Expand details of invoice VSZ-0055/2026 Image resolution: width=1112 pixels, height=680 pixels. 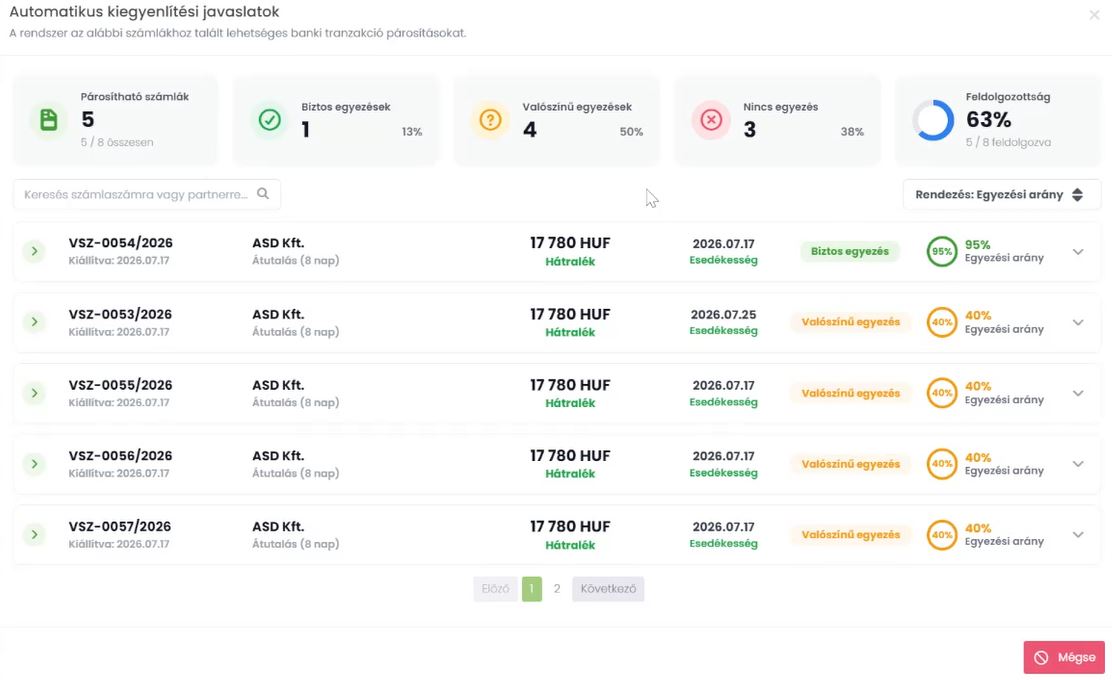[x=1078, y=394]
